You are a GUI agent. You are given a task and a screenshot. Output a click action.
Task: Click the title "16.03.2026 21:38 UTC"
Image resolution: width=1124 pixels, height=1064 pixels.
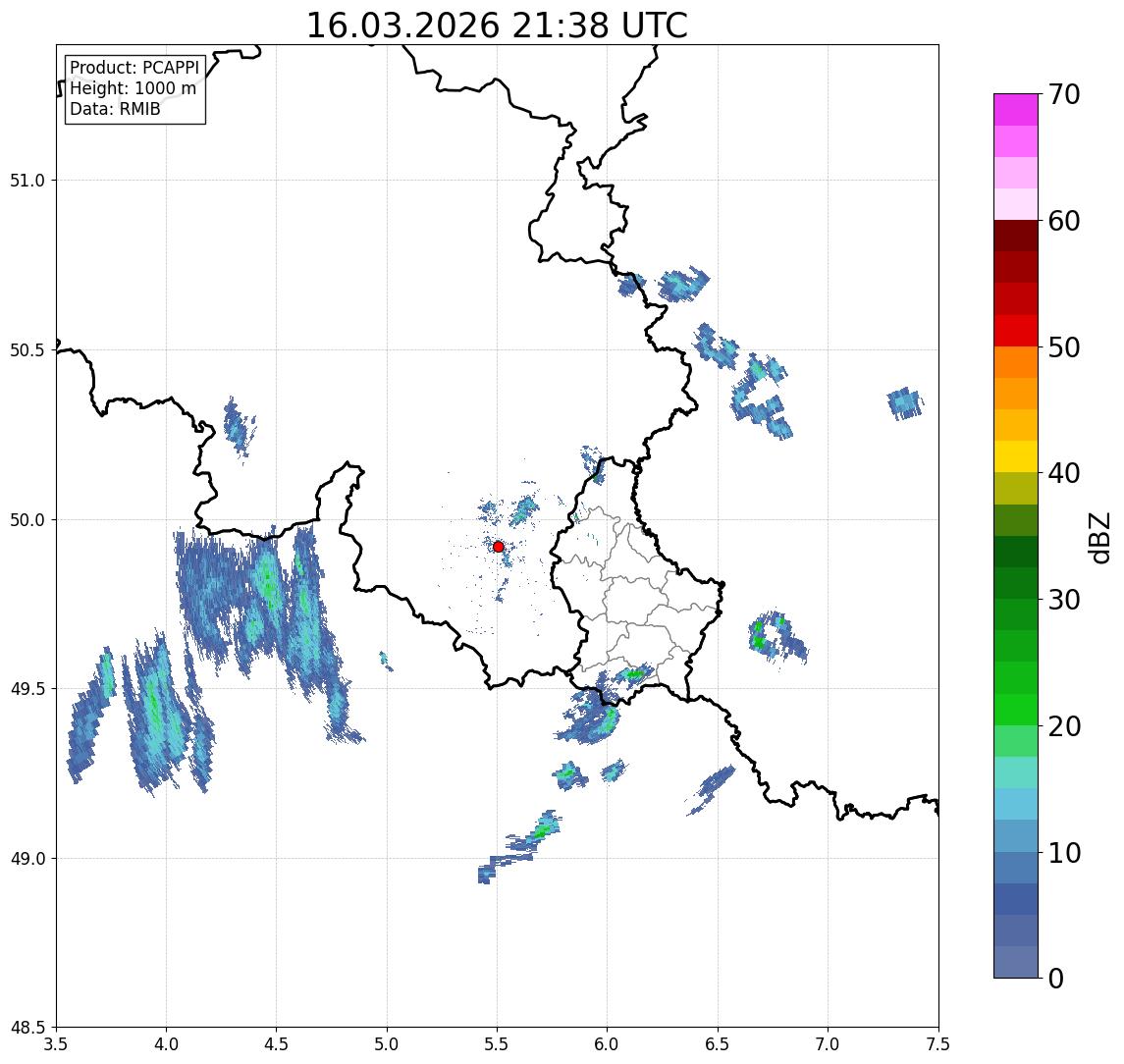pos(497,26)
